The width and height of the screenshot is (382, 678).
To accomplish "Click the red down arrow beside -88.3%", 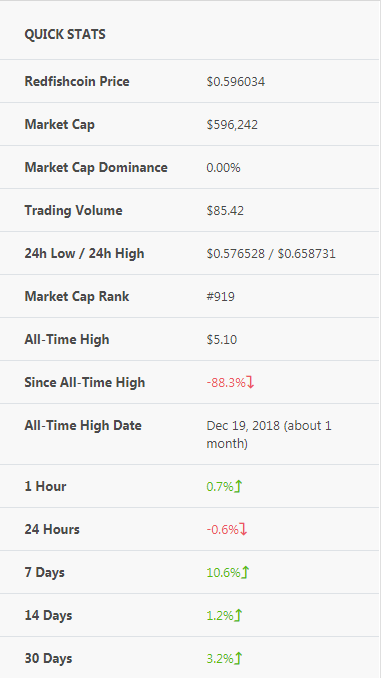I will [250, 383].
